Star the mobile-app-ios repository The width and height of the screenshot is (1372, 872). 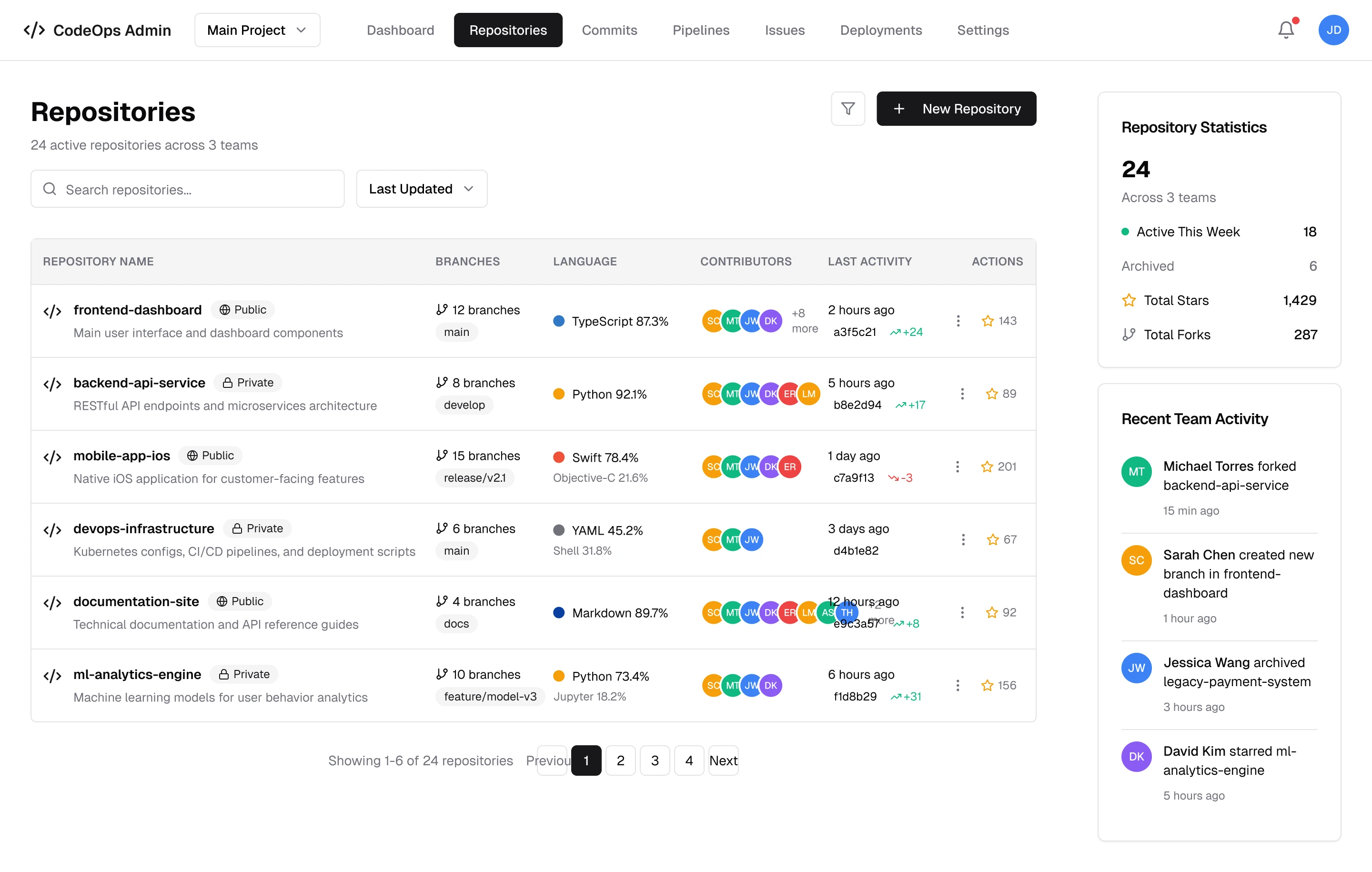(x=987, y=467)
